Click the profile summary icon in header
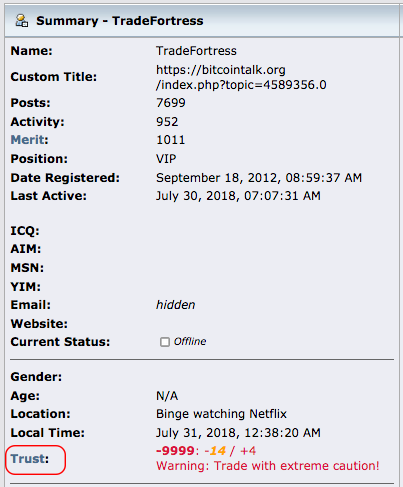 click(22, 21)
